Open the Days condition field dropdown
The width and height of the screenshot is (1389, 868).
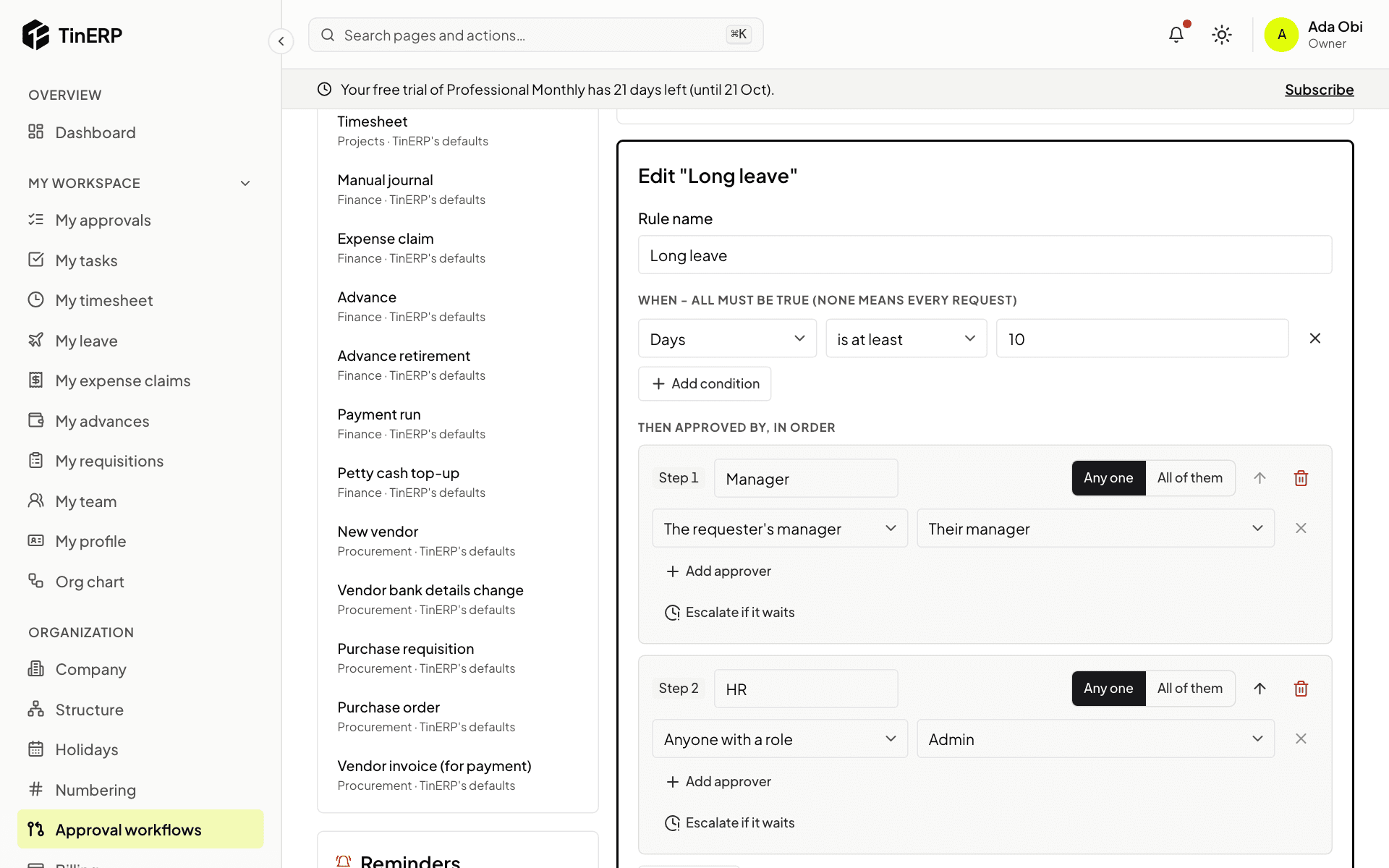727,339
